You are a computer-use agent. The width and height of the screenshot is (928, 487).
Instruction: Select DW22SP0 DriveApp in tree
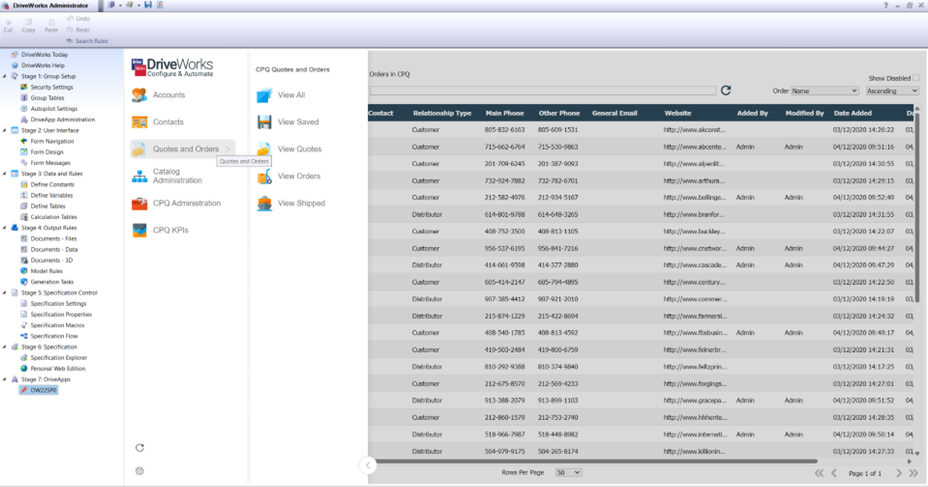(43, 391)
